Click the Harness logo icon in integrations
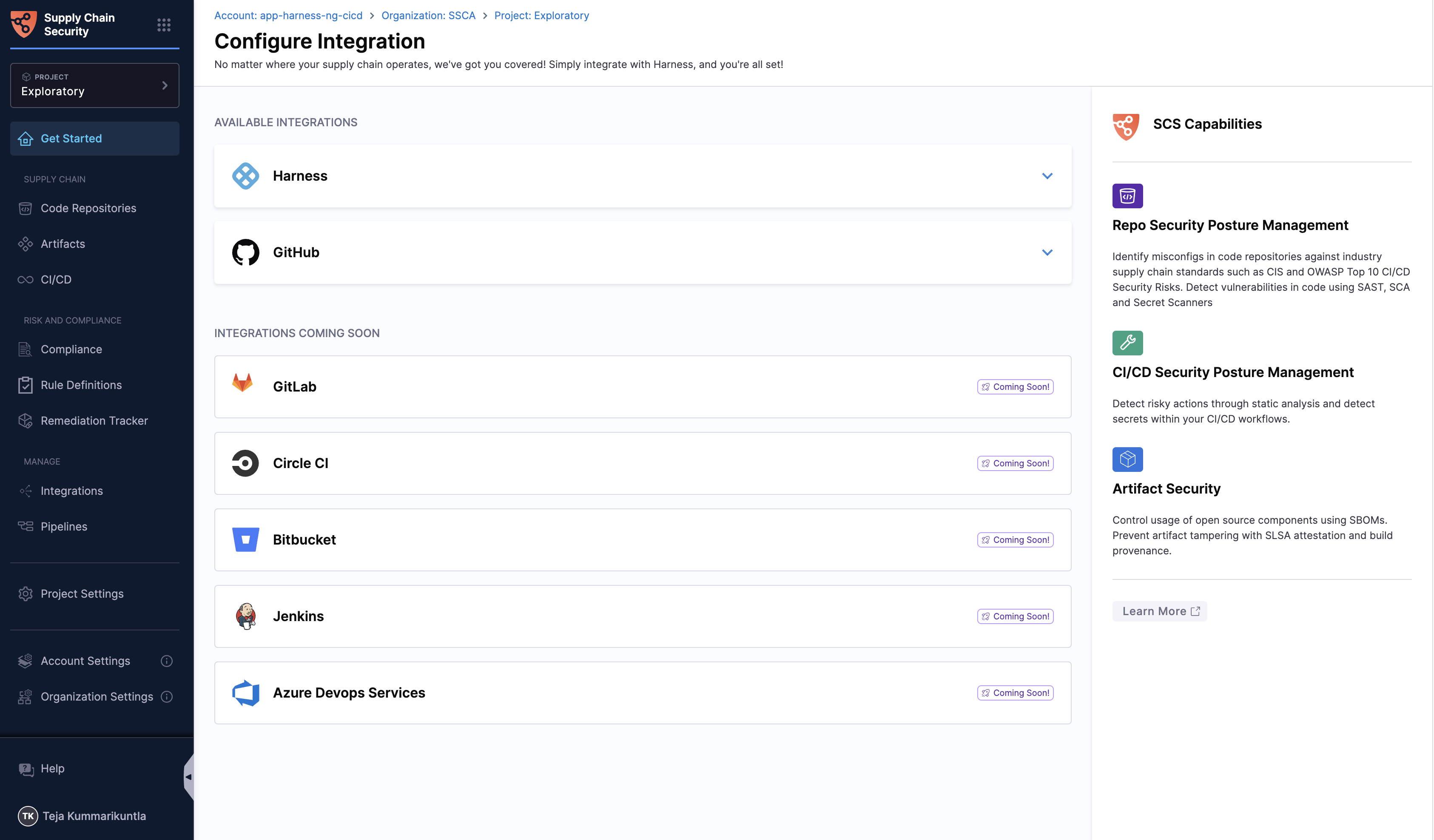 (x=245, y=176)
